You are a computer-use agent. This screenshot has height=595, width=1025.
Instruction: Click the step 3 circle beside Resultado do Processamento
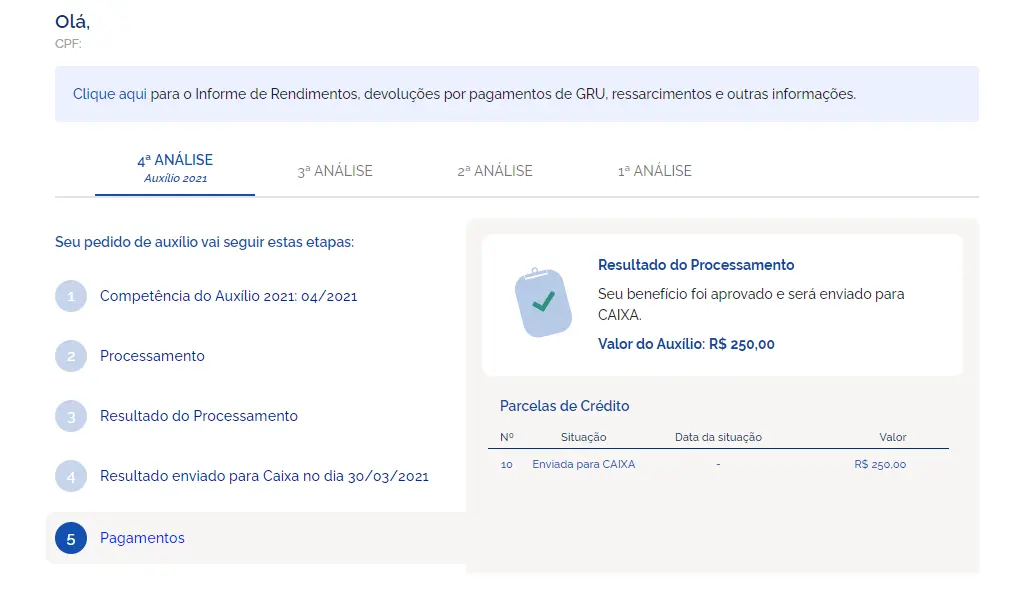coord(70,416)
